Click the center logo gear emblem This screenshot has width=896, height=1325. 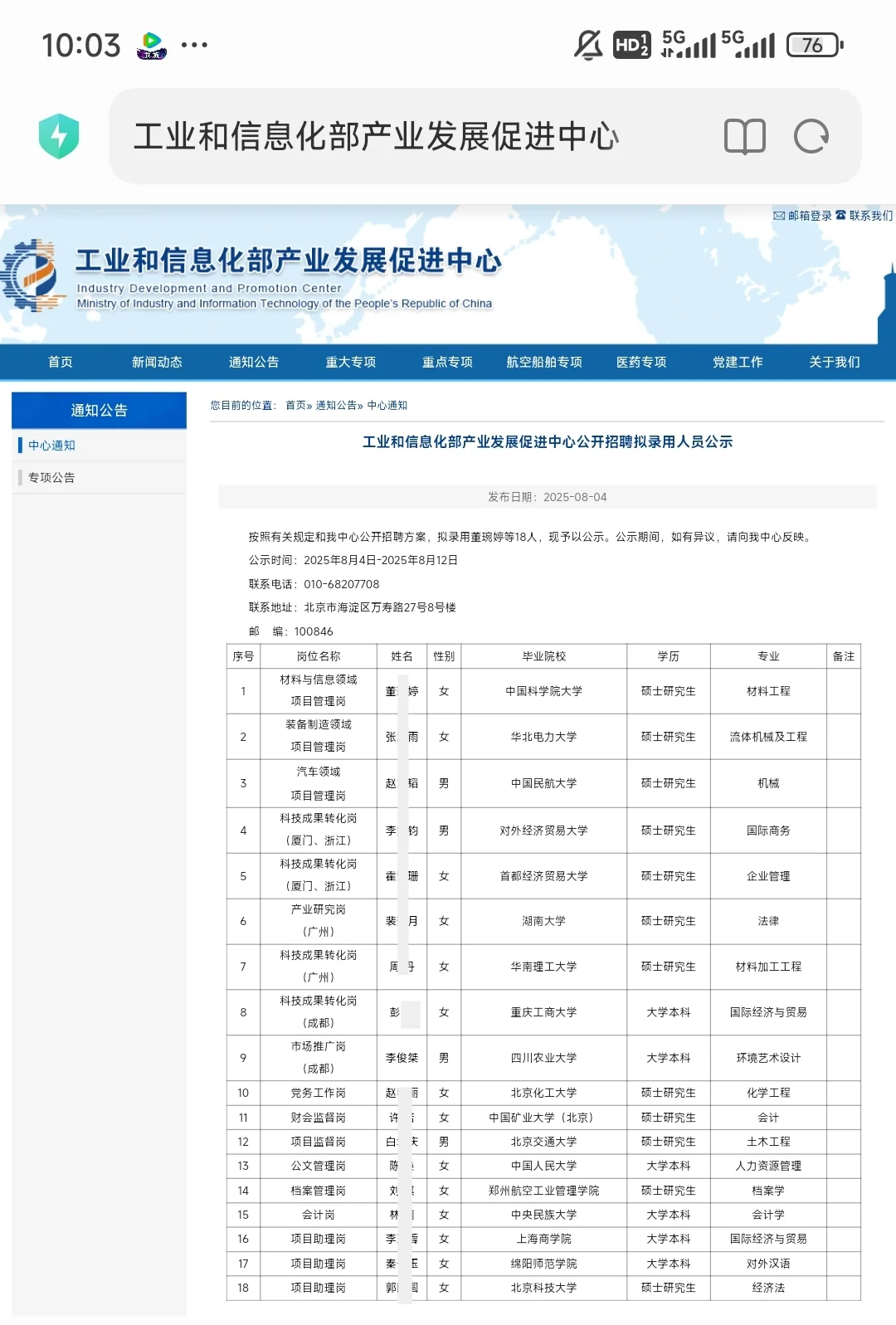pyautogui.click(x=32, y=275)
